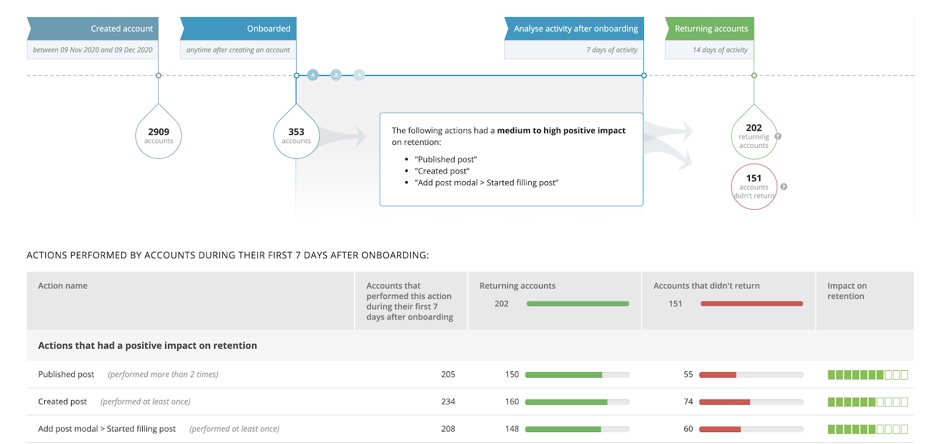This screenshot has width=936, height=444.
Task: Select the darkest A action marker on timeline
Action: point(313,75)
